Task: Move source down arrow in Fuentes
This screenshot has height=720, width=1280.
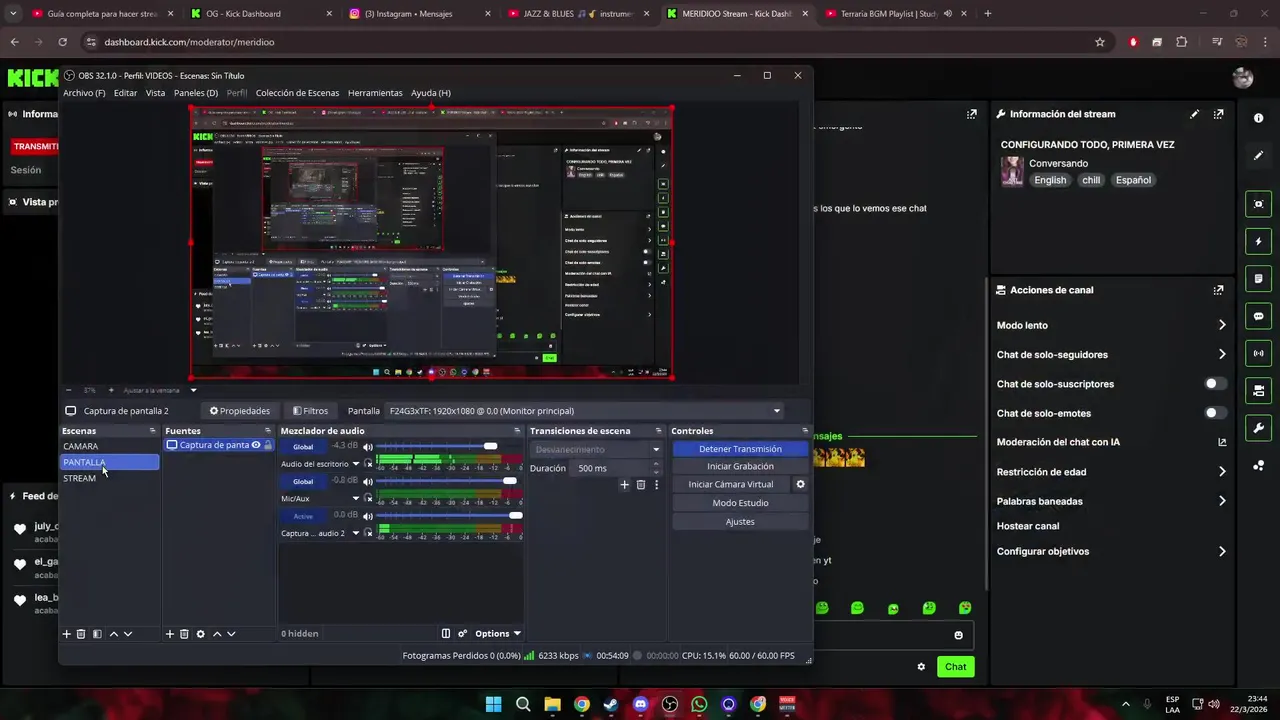Action: coord(231,634)
